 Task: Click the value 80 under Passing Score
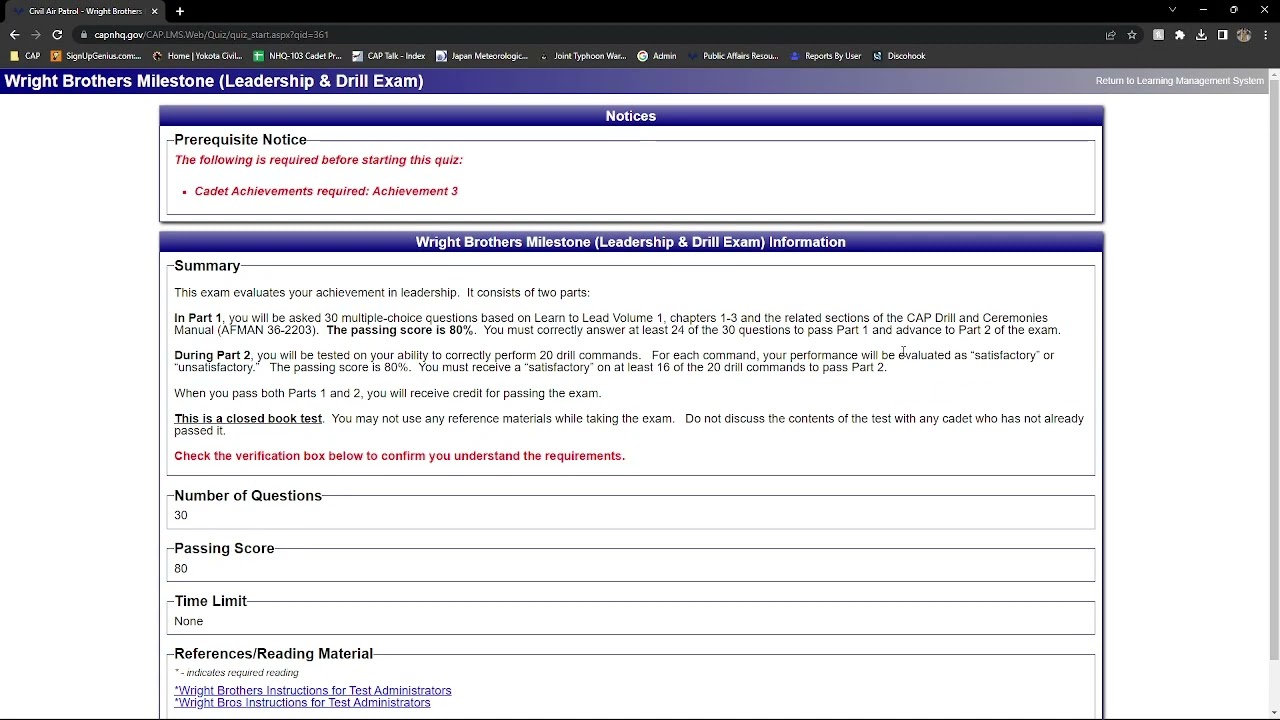pyautogui.click(x=181, y=569)
